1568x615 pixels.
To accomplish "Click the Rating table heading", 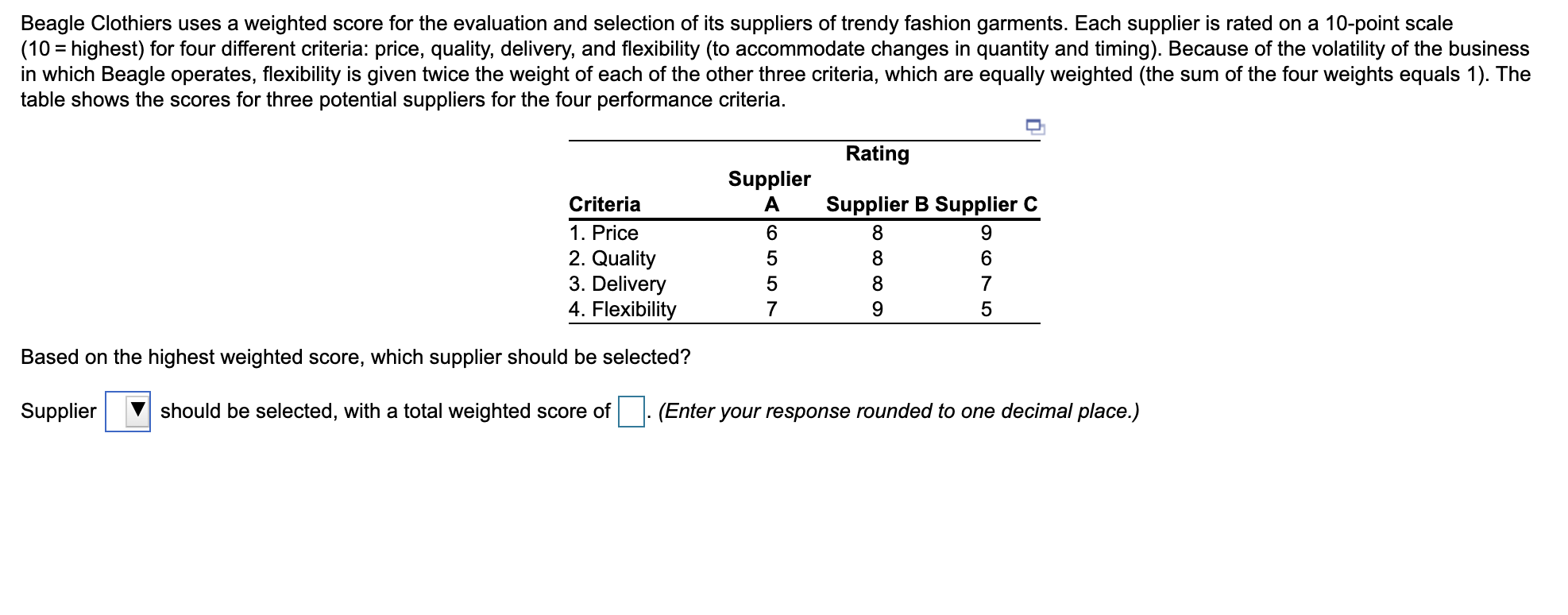I will [x=877, y=153].
